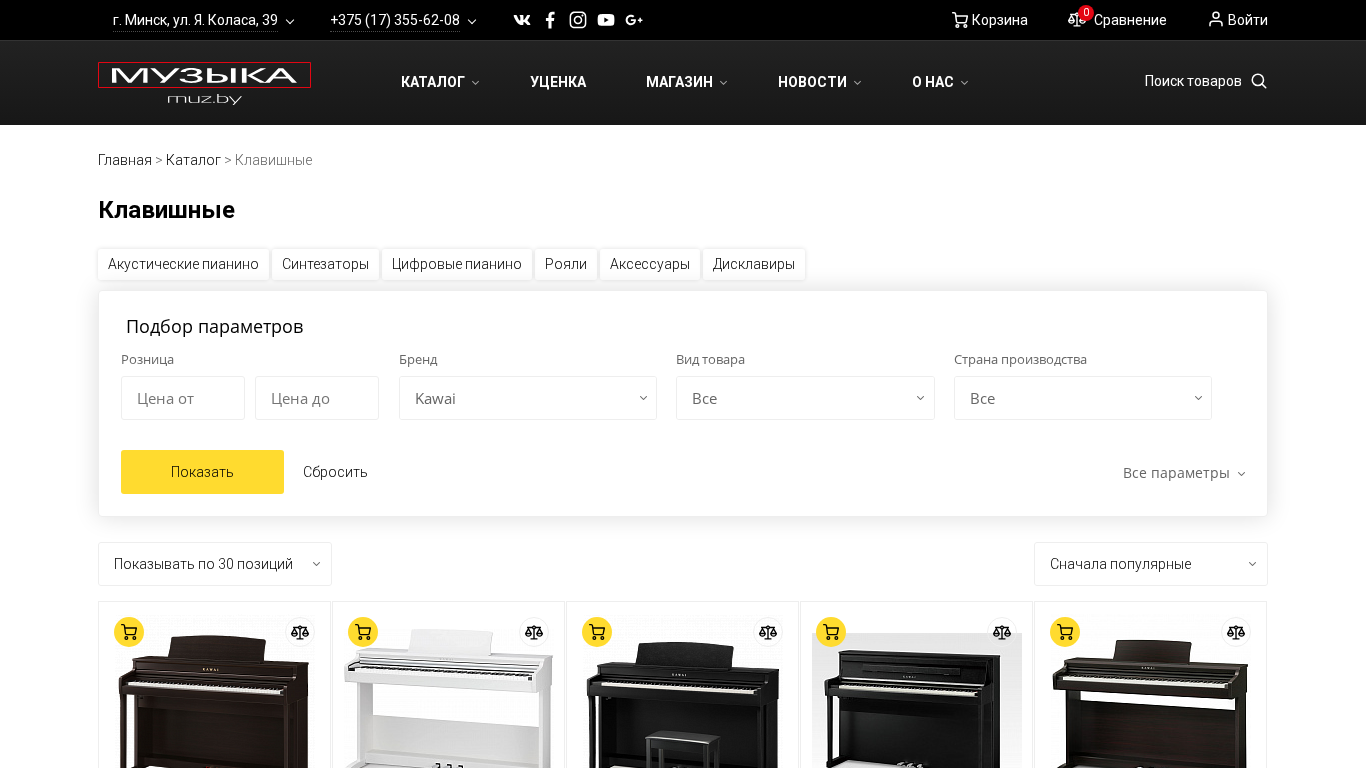Open the YouTube icon in top bar
Viewport: 1366px width, 768px height.
point(606,20)
